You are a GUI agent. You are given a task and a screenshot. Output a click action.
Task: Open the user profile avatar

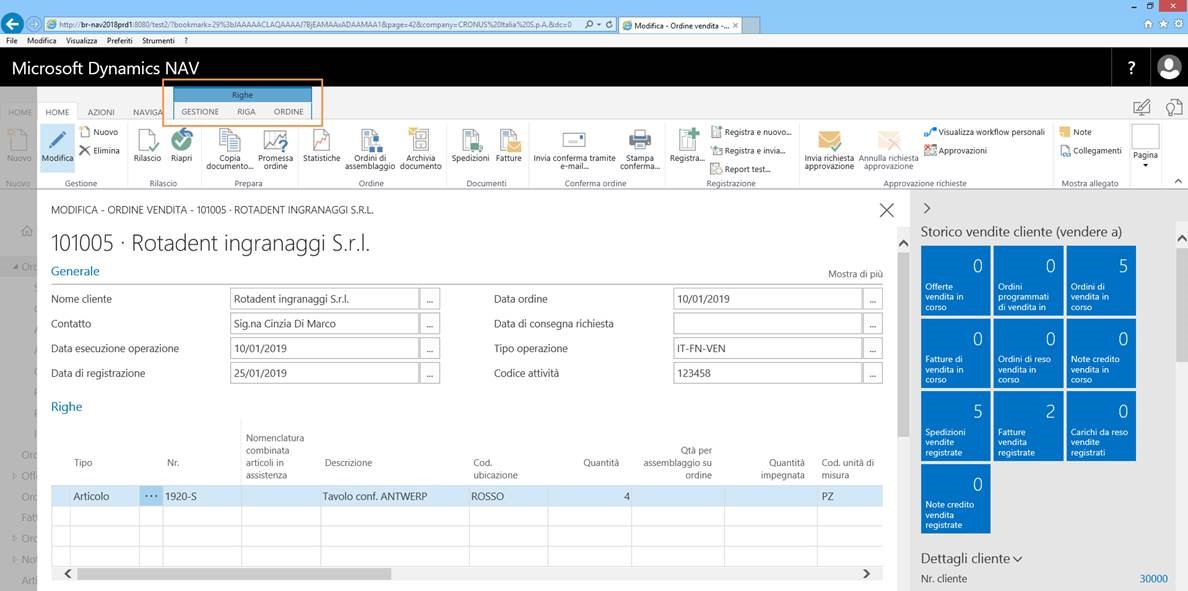click(1170, 67)
